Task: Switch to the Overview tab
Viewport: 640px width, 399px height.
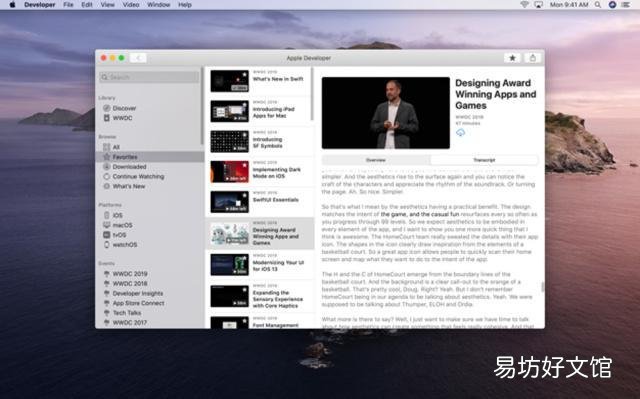Action: click(376, 160)
